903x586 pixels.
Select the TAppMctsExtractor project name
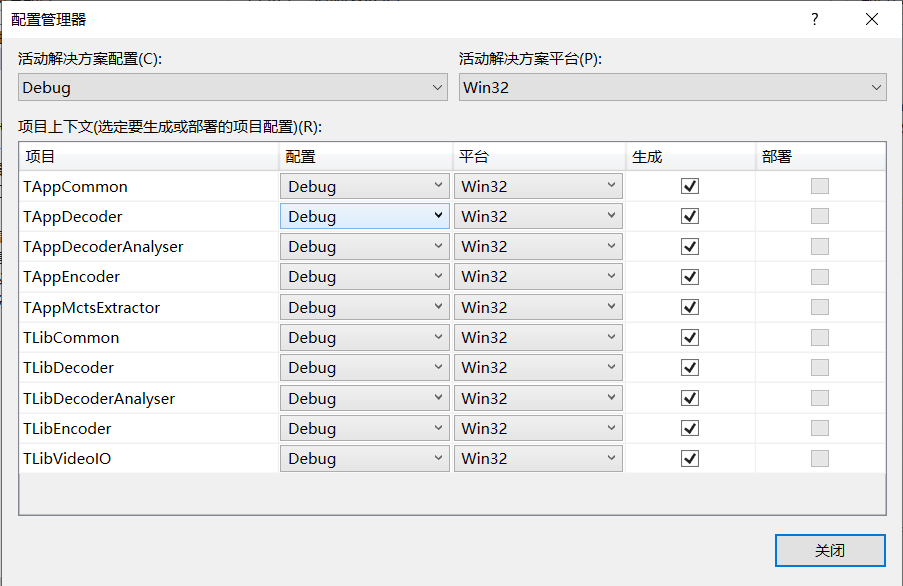click(92, 307)
